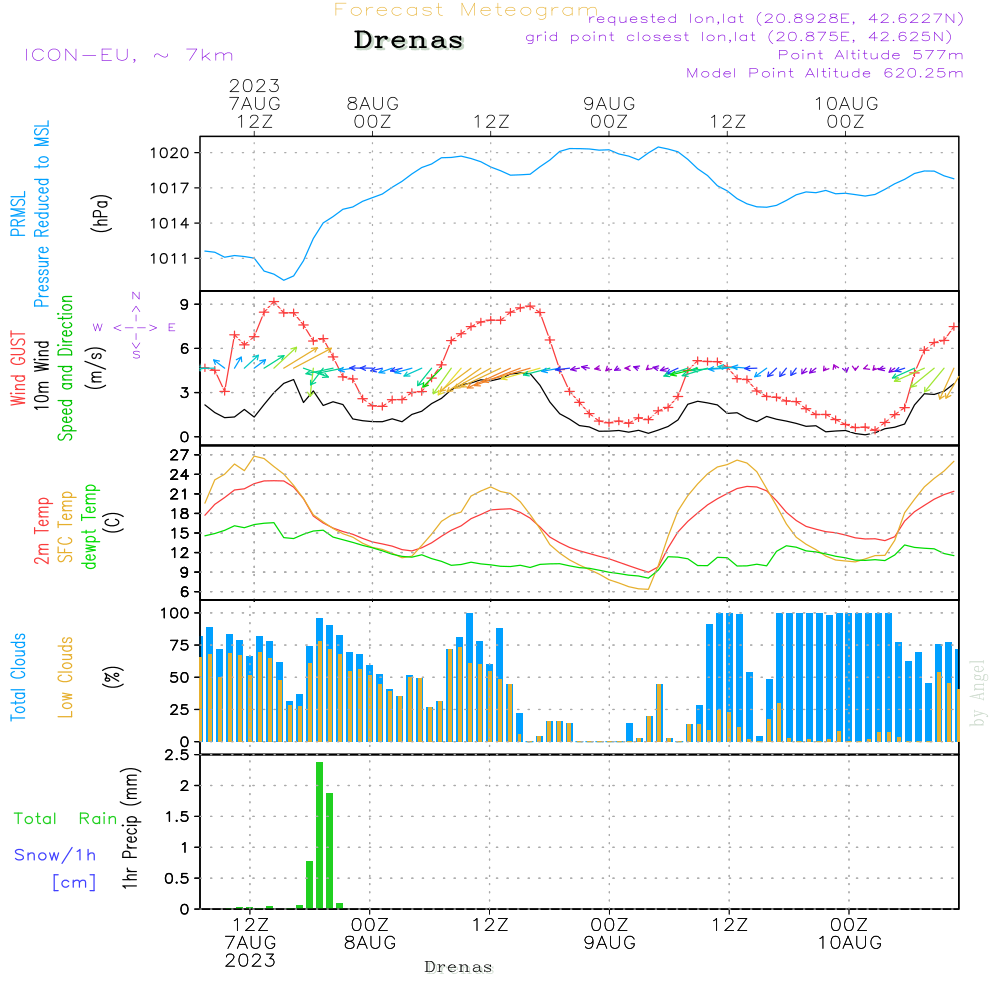Click the Snow/1h legend label
1000x1000 pixels.
click(55, 855)
